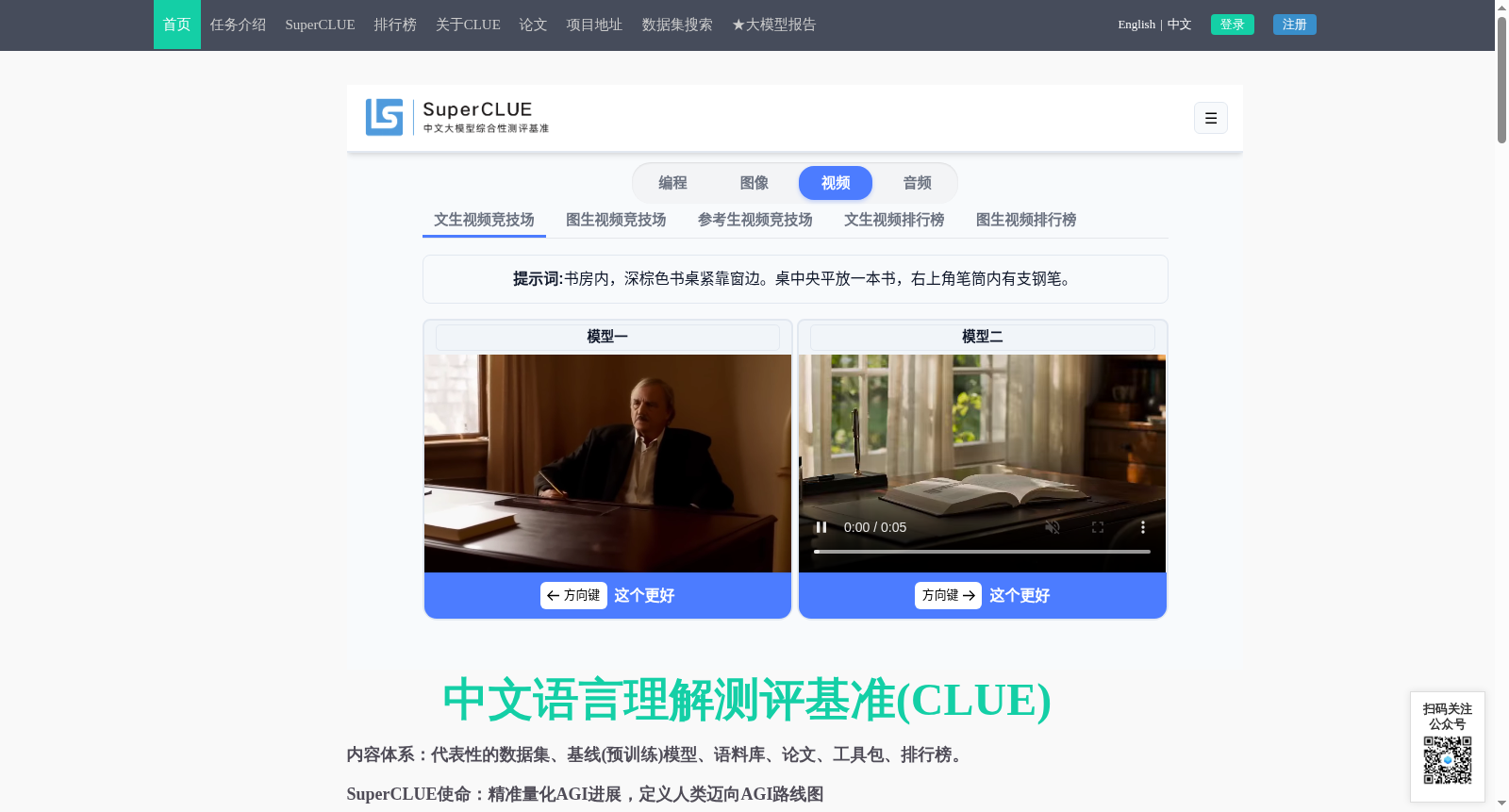This screenshot has height=812, width=1509.
Task: Click the 模型二 header label
Action: 982,337
